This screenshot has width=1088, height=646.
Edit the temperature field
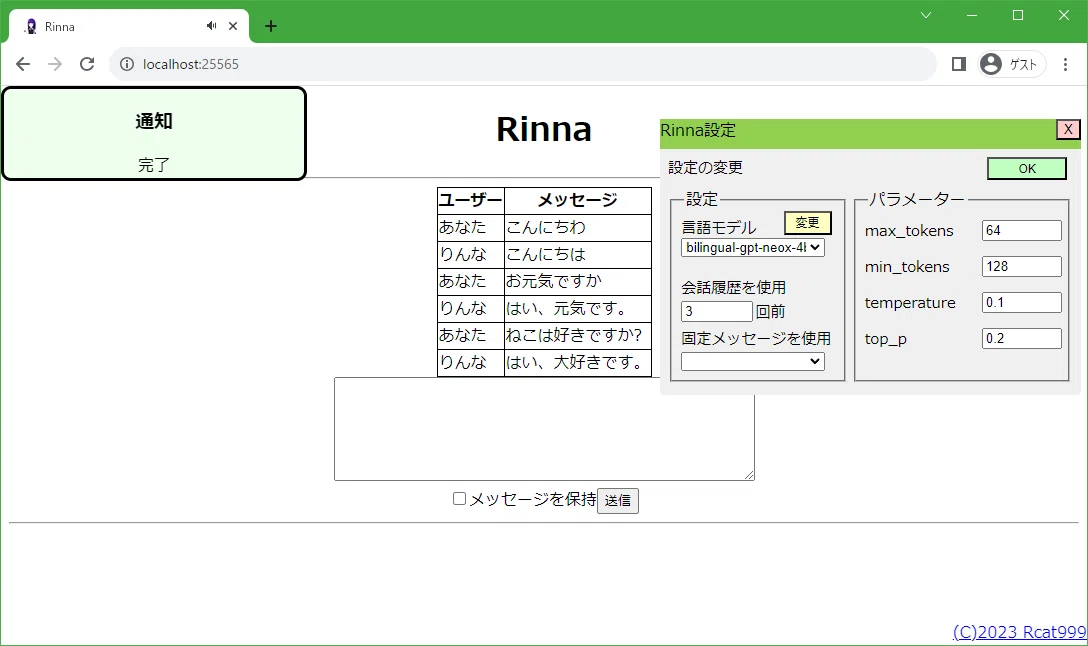click(1021, 303)
